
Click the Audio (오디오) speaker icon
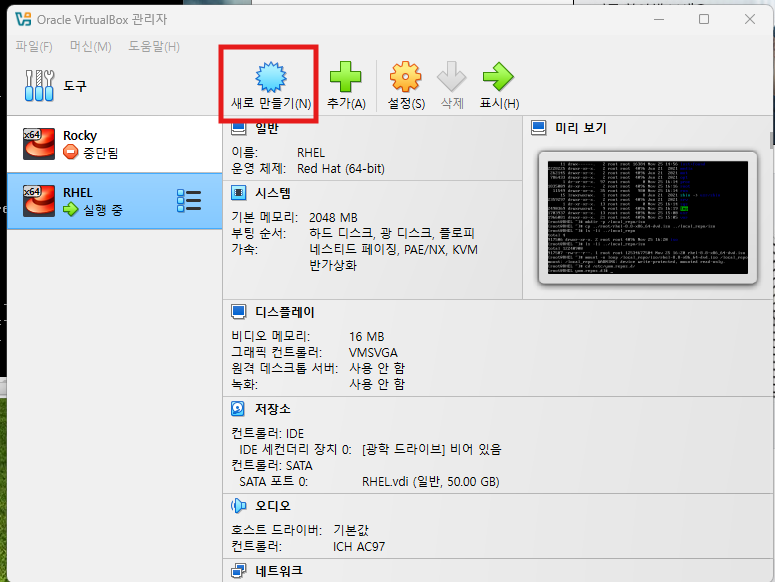pos(239,505)
